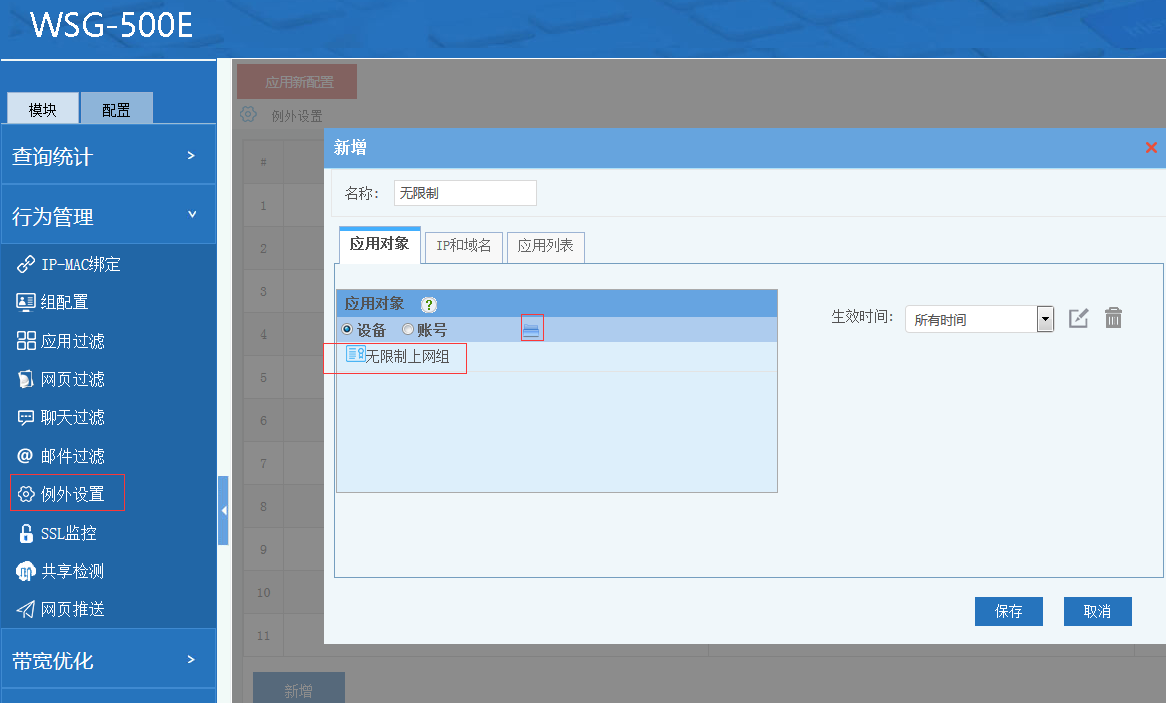Open IP-MAC绑定 in the sidebar
This screenshot has width=1166, height=703.
click(80, 264)
